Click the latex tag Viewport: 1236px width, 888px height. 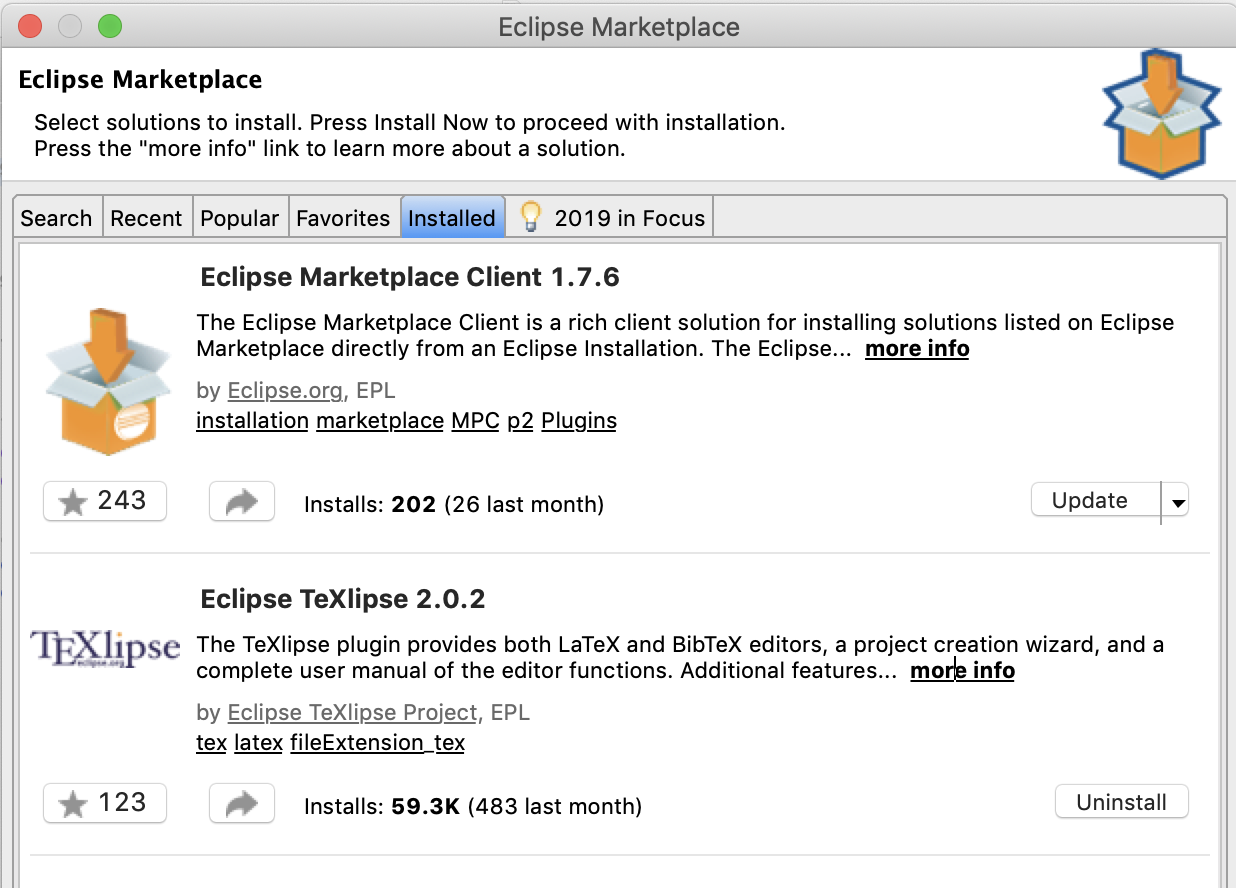(x=258, y=743)
